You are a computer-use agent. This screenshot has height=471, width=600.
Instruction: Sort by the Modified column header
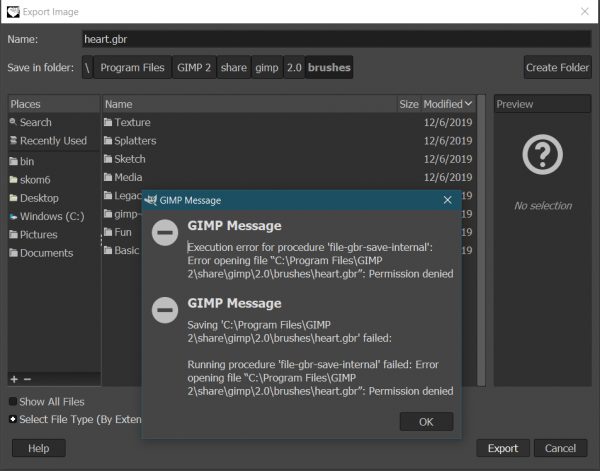coord(448,104)
